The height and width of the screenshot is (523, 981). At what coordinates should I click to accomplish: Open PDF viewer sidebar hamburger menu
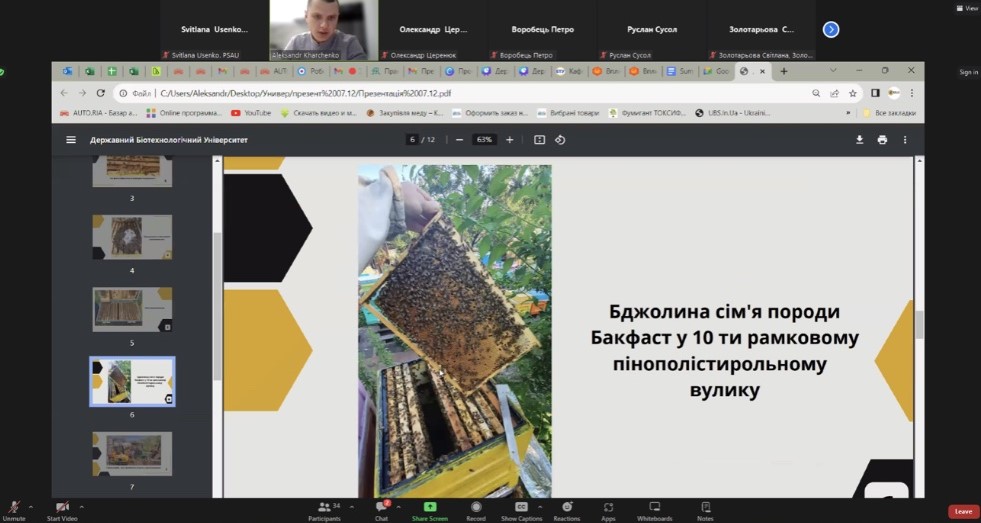click(x=71, y=140)
